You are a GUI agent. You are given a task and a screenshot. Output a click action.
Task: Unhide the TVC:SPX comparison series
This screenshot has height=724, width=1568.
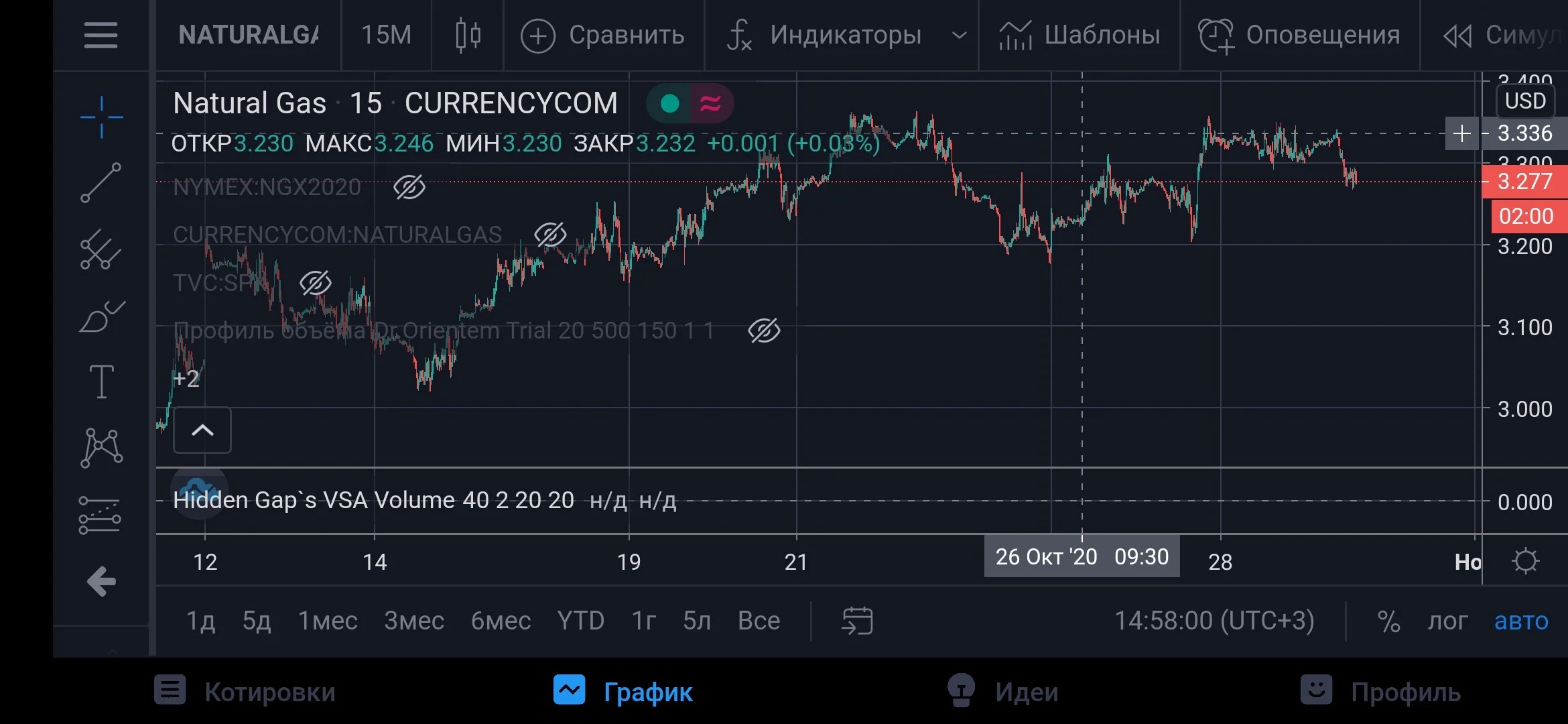[315, 283]
